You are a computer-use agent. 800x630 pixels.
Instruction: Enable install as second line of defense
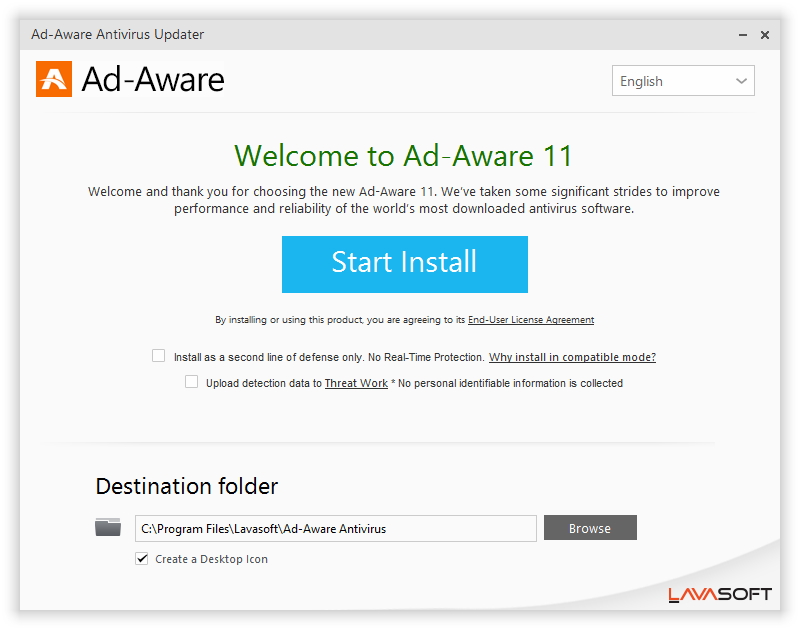pyautogui.click(x=159, y=356)
